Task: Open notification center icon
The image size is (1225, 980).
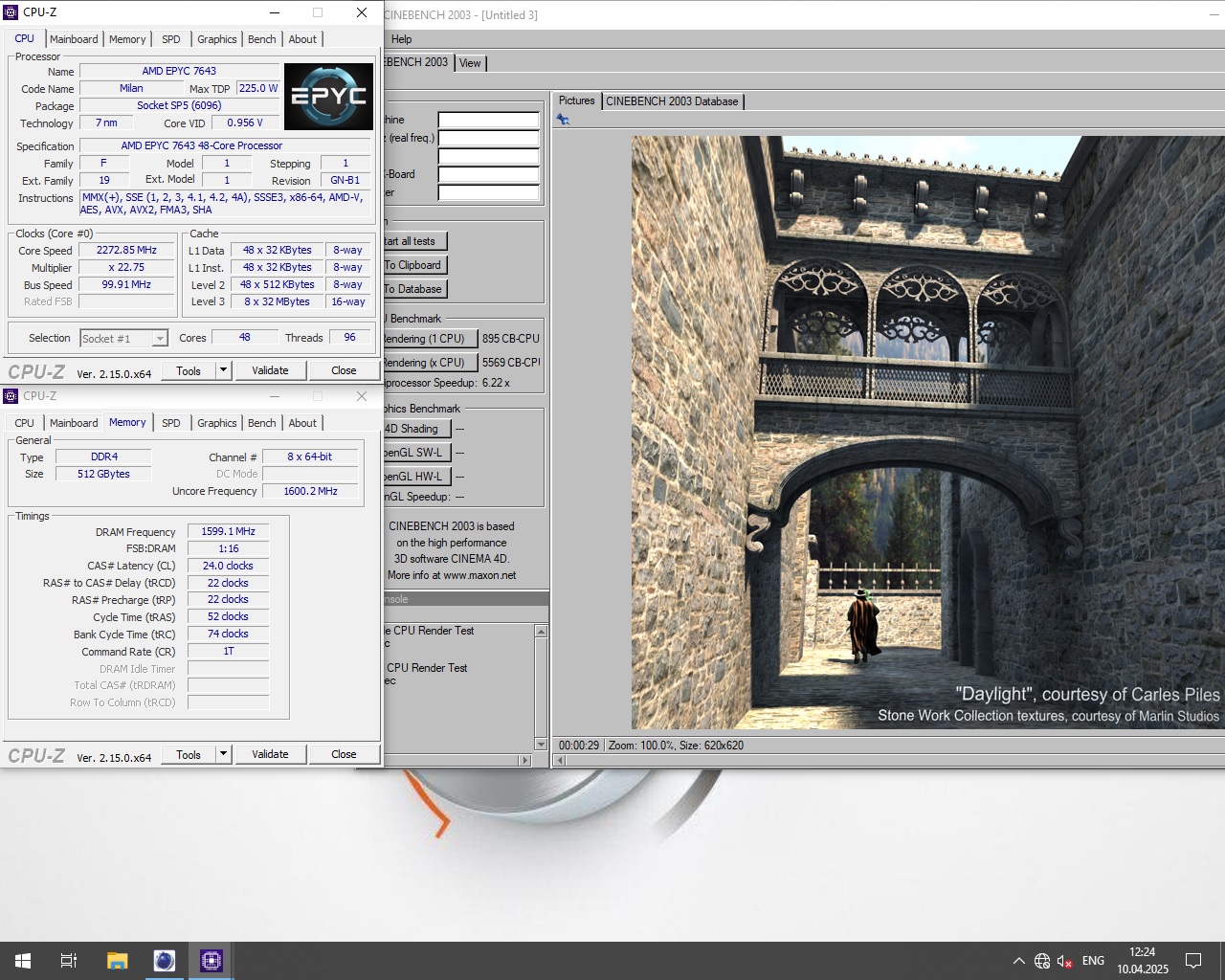Action: 1193,961
